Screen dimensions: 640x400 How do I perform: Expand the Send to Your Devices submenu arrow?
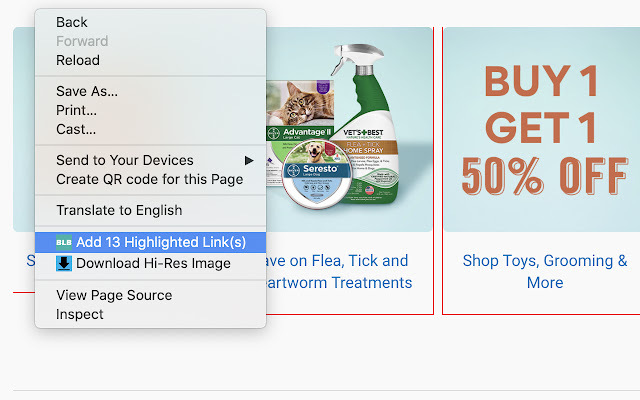pos(249,160)
